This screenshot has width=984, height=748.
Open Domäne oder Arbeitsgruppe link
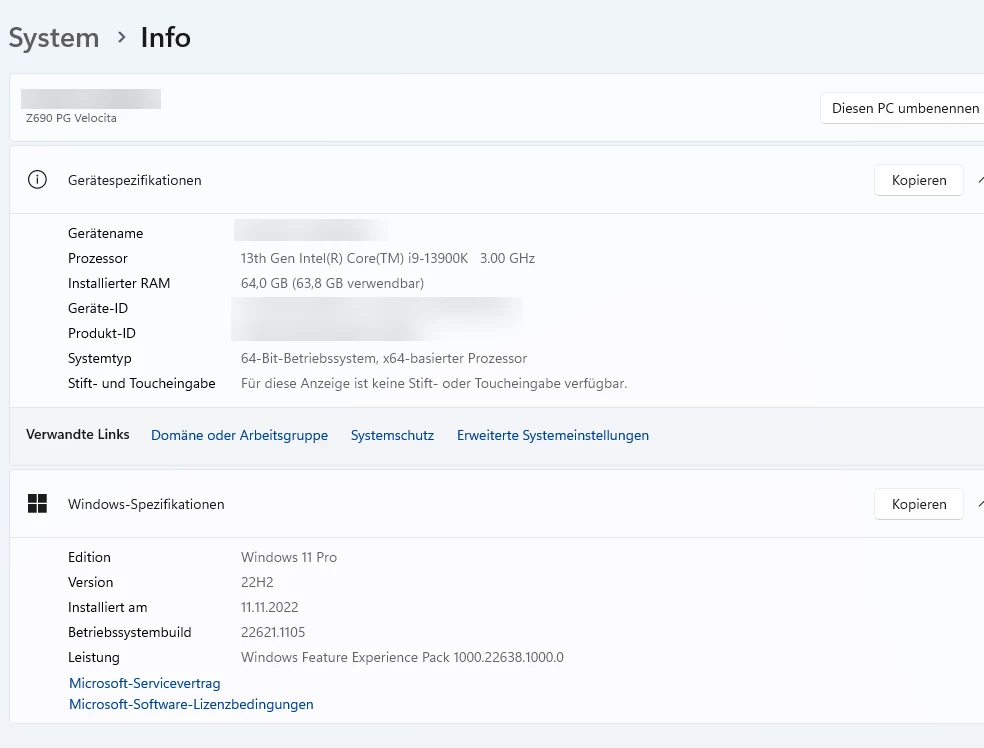[x=240, y=435]
